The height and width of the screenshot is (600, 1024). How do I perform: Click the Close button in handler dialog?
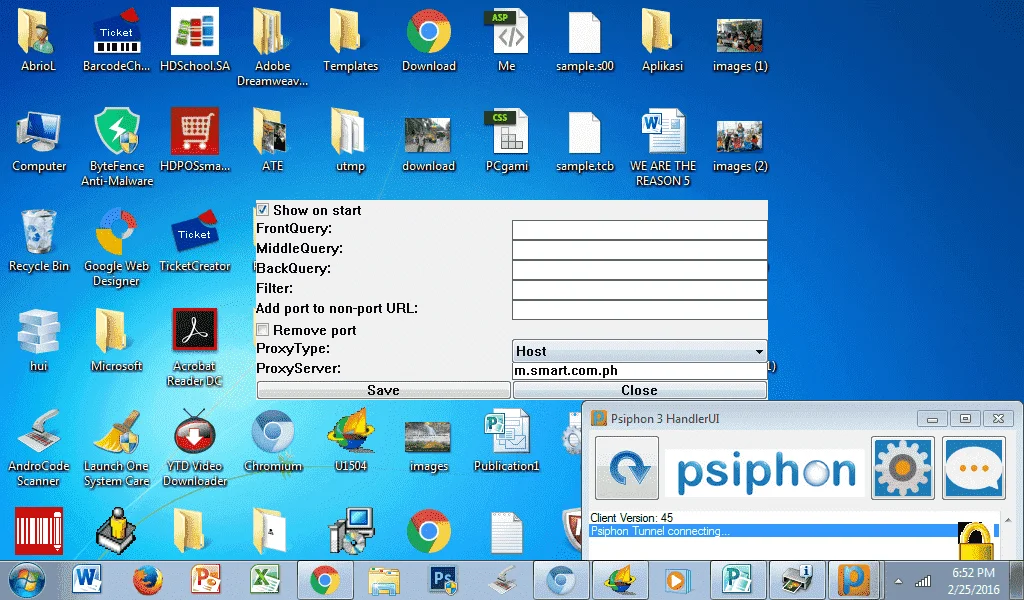click(x=639, y=390)
